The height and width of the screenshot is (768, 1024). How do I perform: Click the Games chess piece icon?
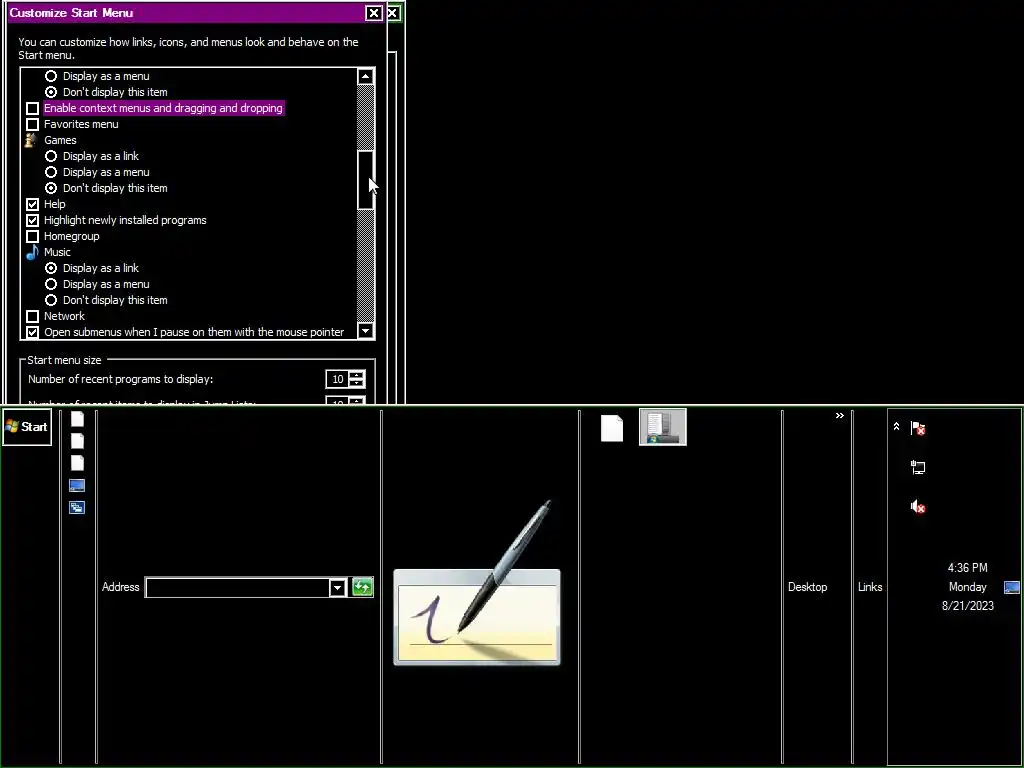pyautogui.click(x=31, y=140)
